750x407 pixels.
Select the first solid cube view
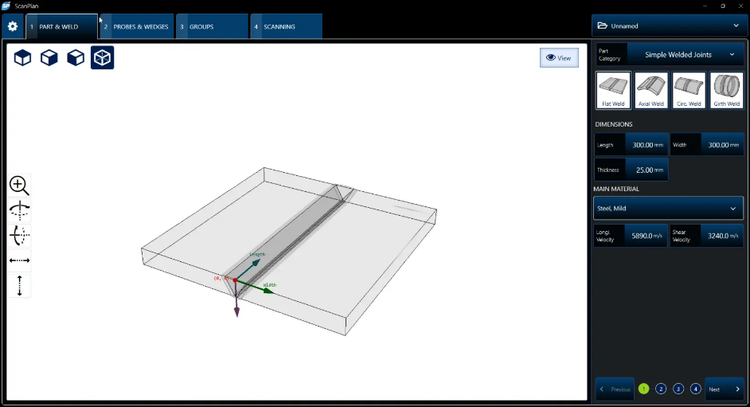[x=22, y=58]
